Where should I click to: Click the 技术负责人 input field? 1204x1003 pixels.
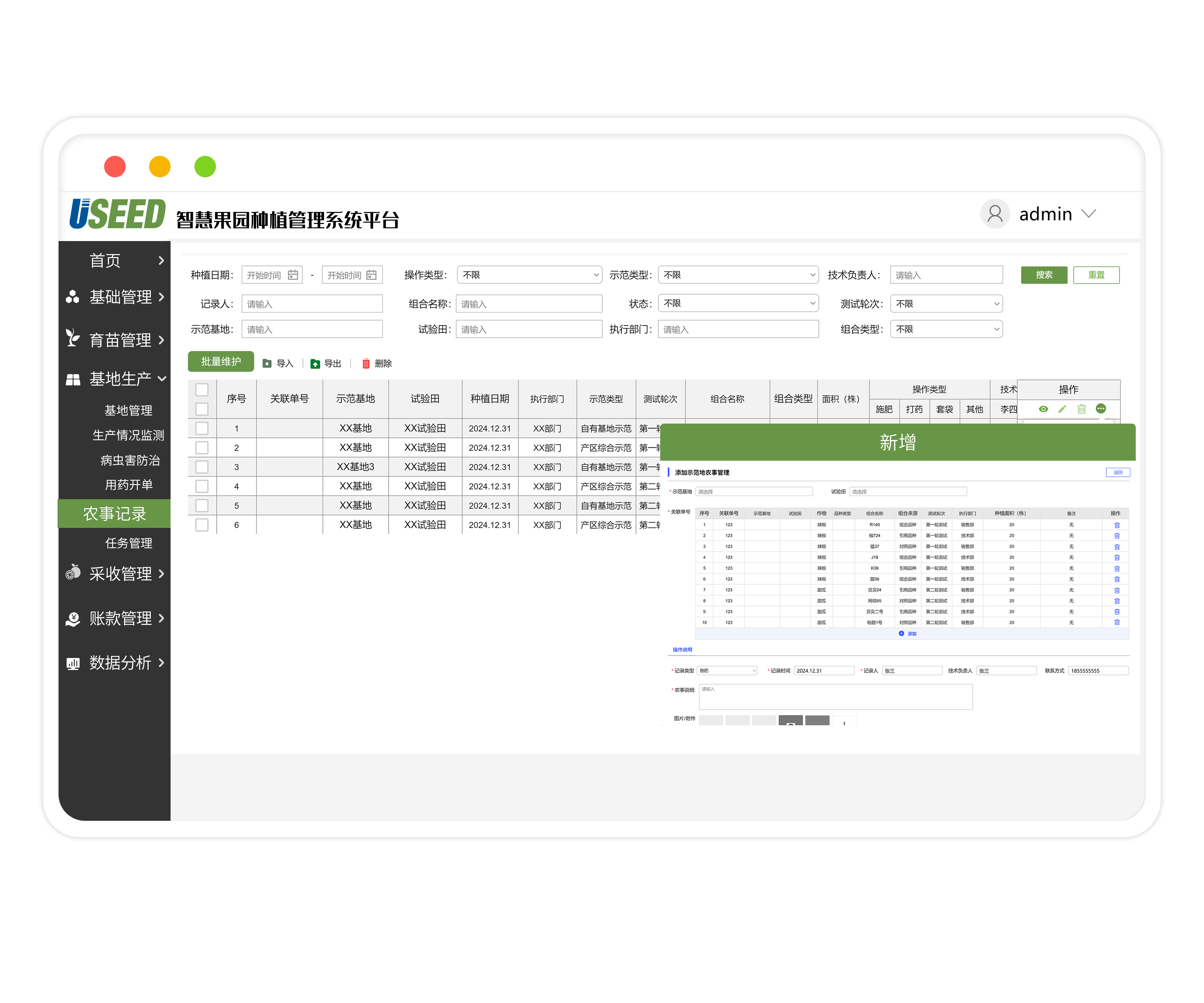click(x=946, y=275)
